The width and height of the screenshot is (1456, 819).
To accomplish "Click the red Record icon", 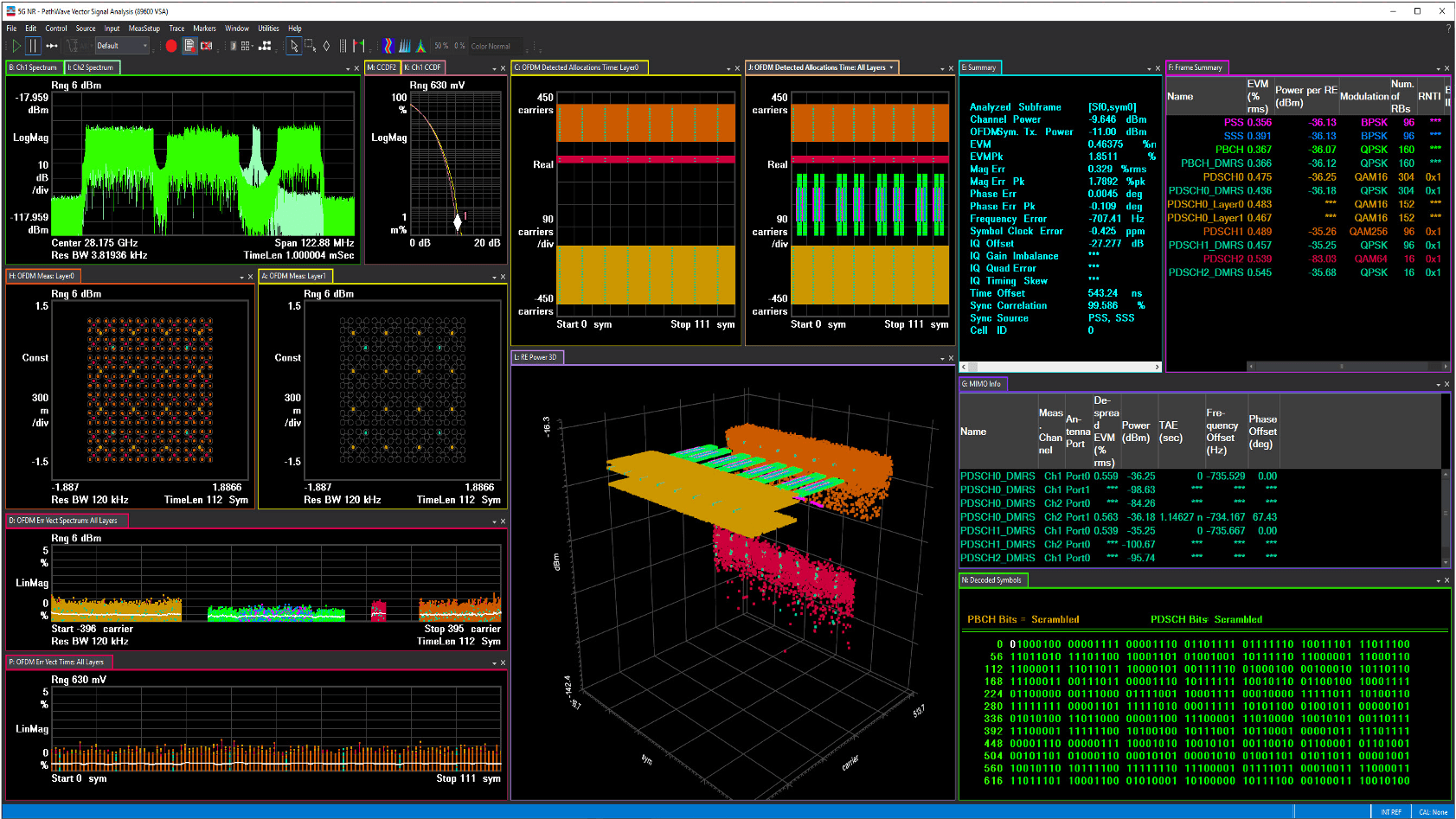I will (x=171, y=46).
